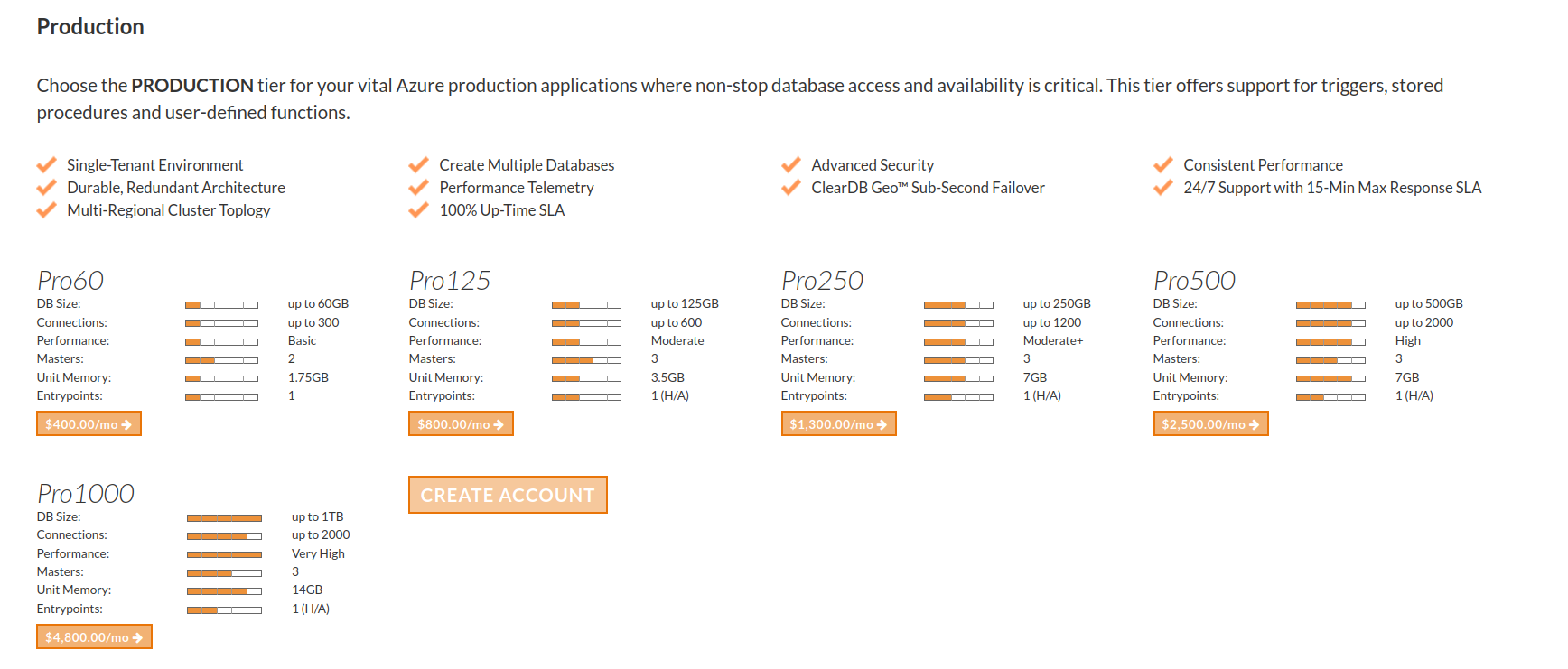Click the Pro500 Connections meter bar
This screenshot has width=1568, height=669.
pos(1330,323)
